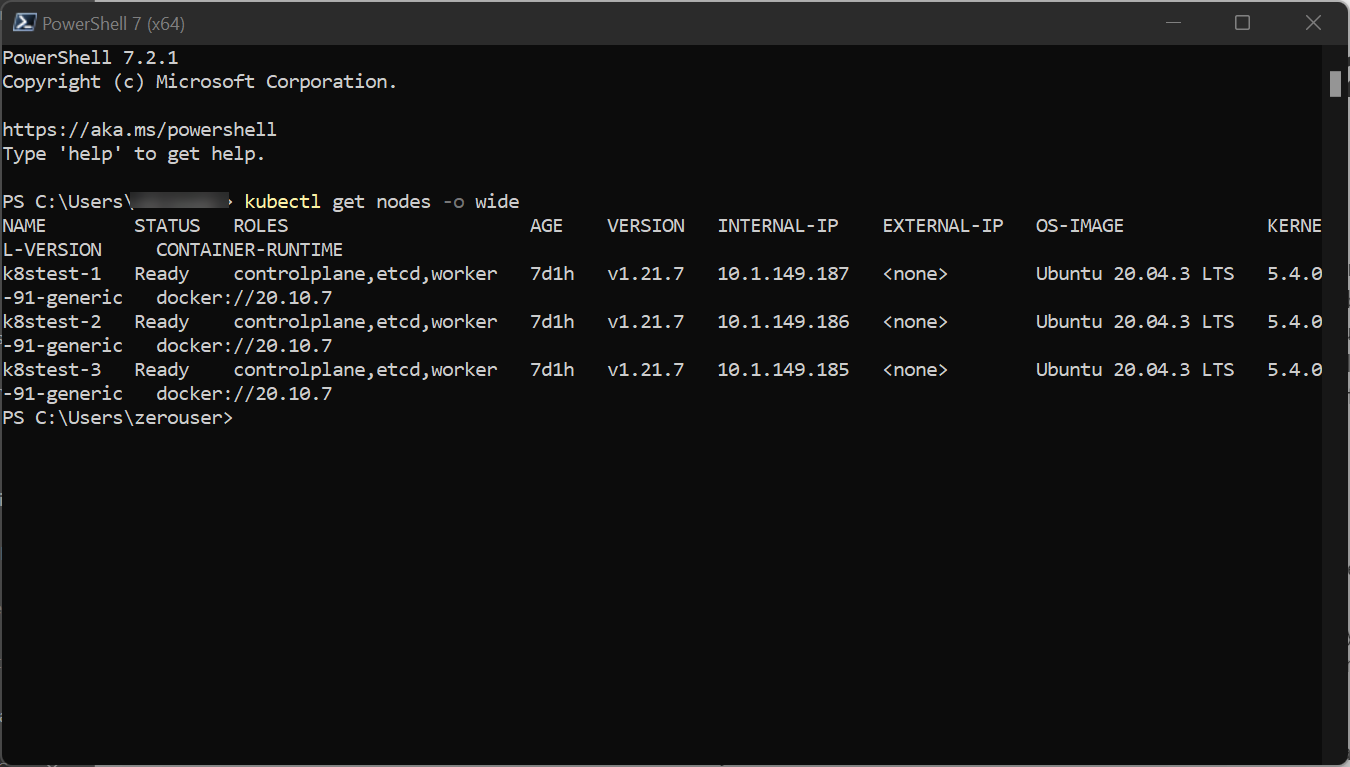The image size is (1350, 767).
Task: Click the ROLES column header
Action: [260, 226]
